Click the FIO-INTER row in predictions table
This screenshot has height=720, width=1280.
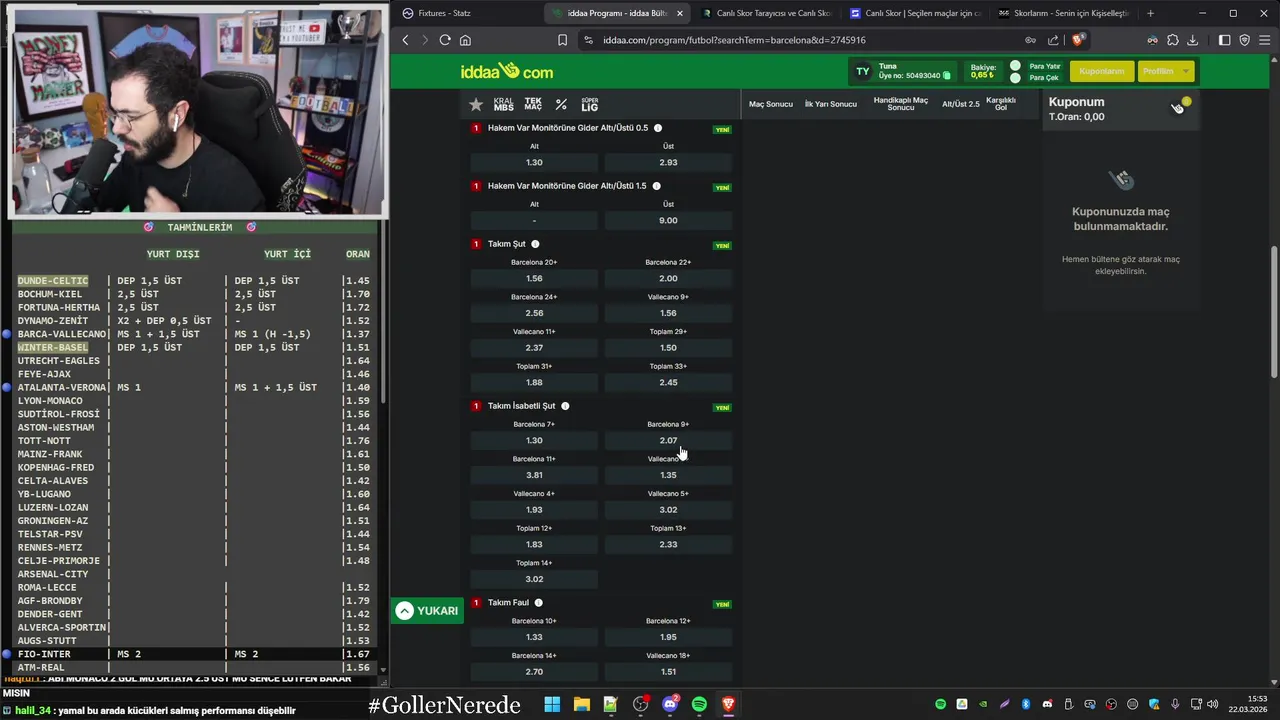tap(193, 654)
